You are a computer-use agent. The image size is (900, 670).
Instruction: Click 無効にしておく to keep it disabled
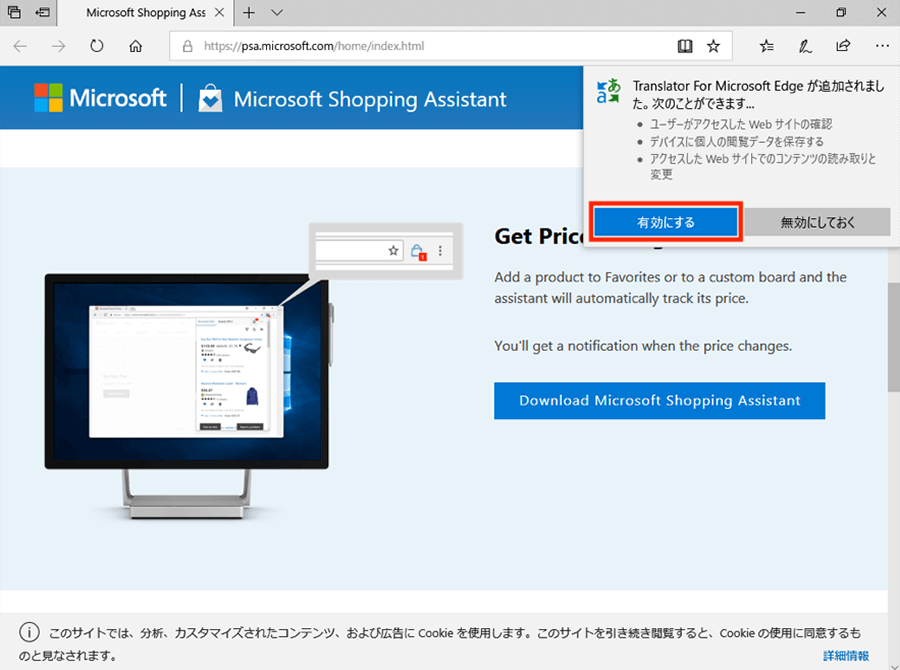(817, 222)
